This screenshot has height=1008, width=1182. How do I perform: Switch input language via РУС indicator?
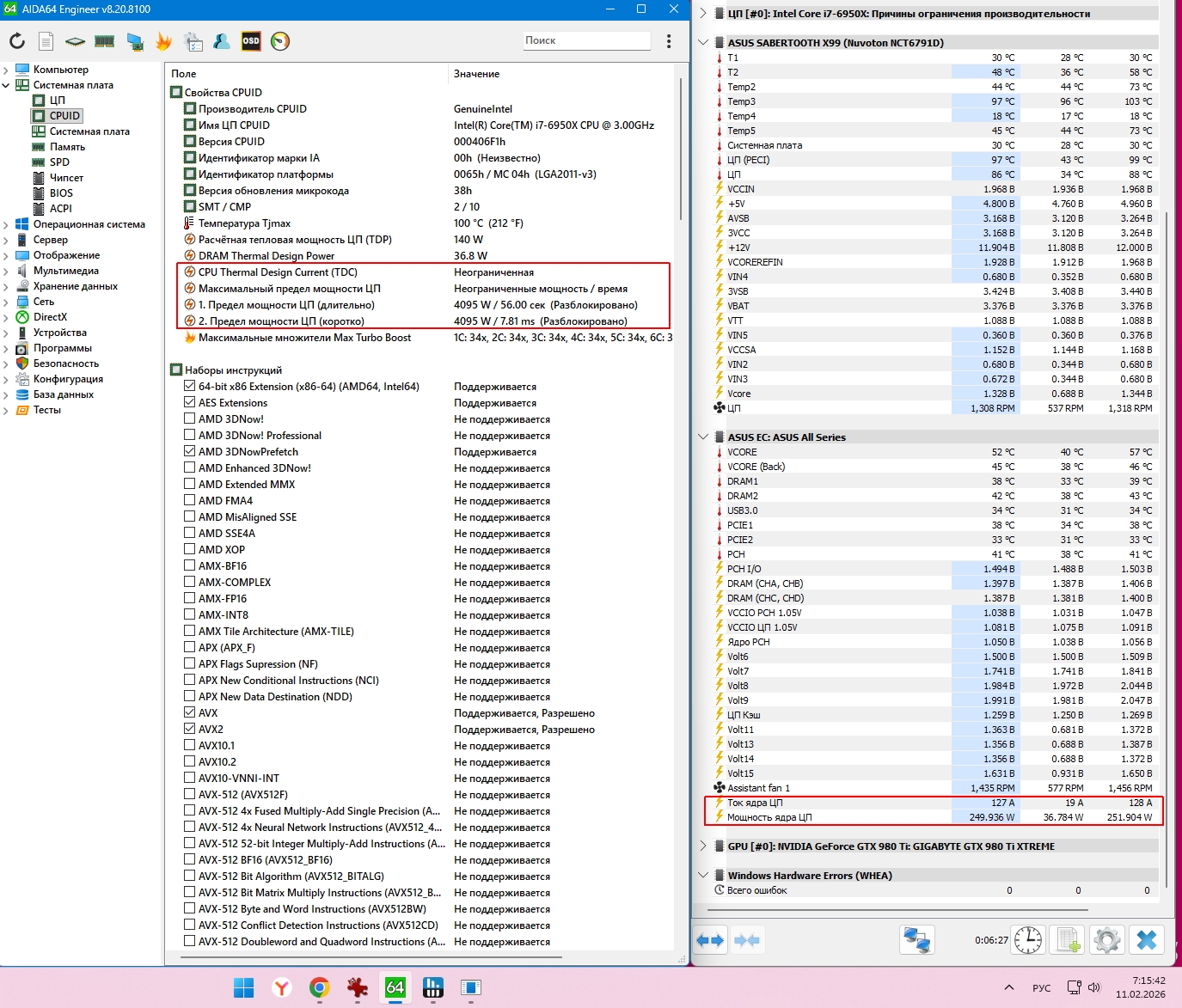(1042, 987)
